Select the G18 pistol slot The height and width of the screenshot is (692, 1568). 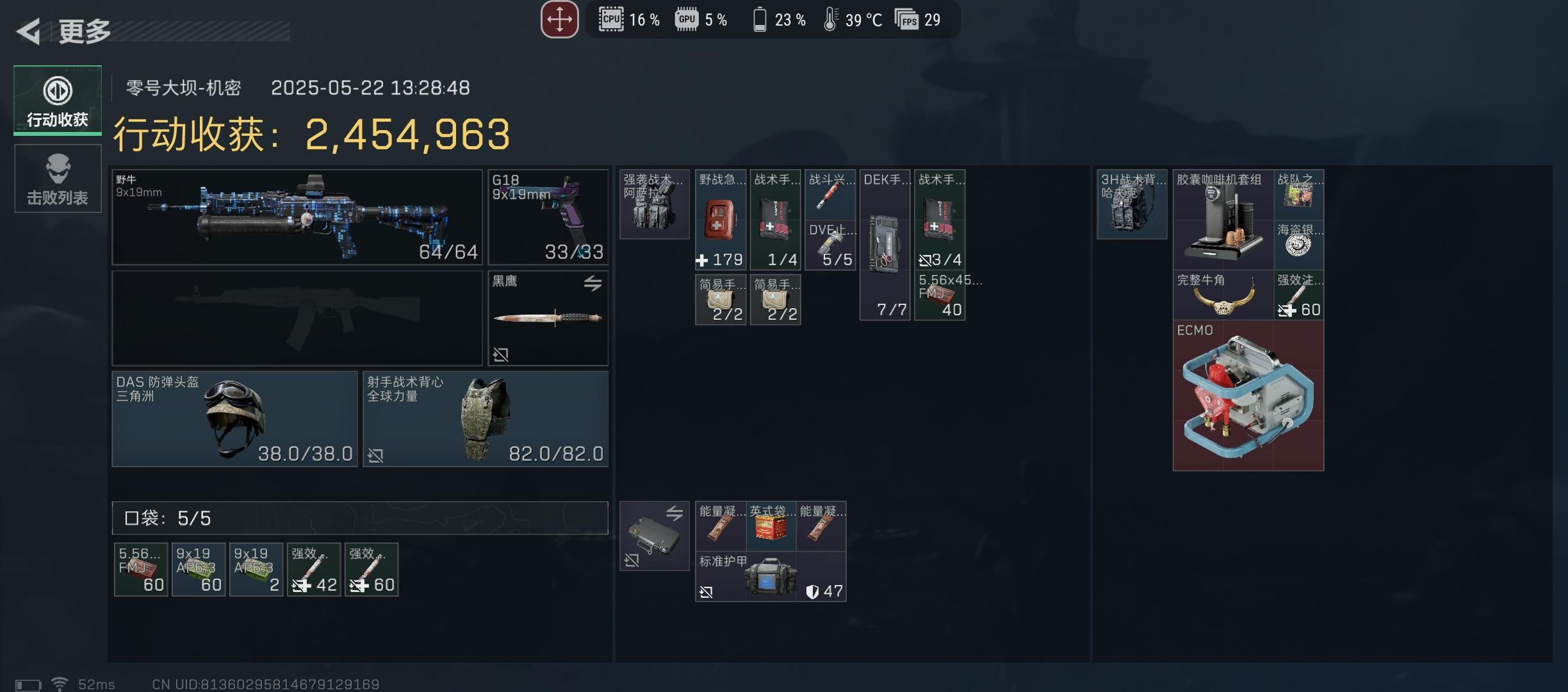(548, 217)
